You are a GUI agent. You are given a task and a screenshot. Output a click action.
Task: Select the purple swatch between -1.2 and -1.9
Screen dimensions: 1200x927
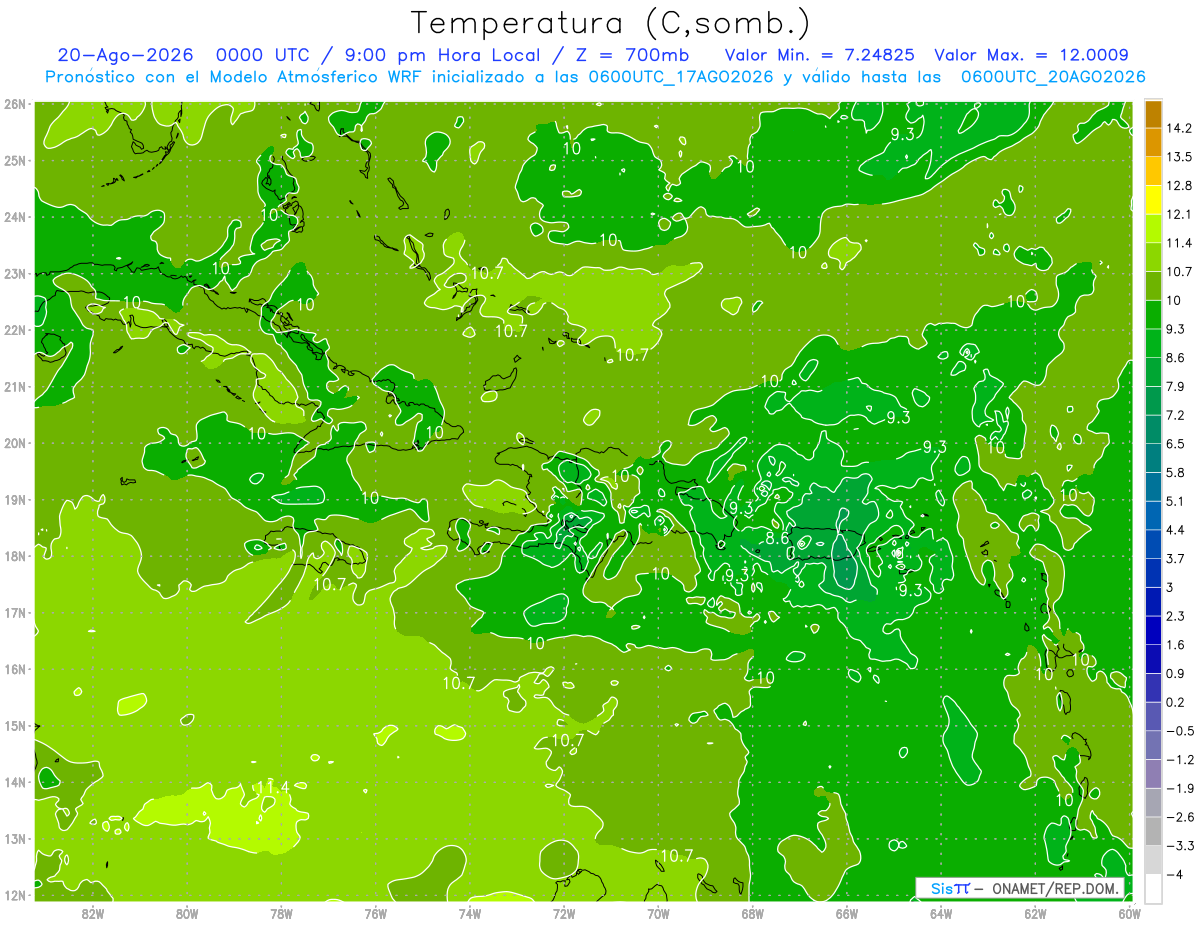click(1153, 774)
